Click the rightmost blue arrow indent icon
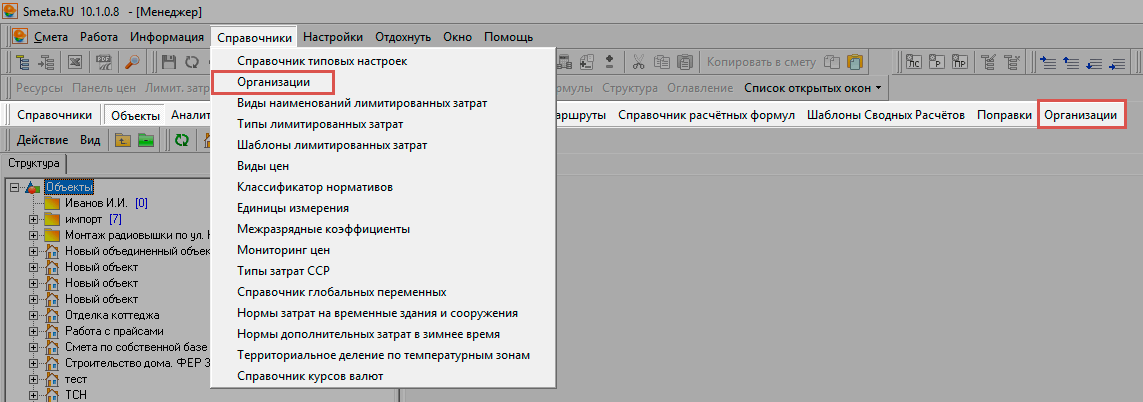The width and height of the screenshot is (1143, 402). [1115, 63]
